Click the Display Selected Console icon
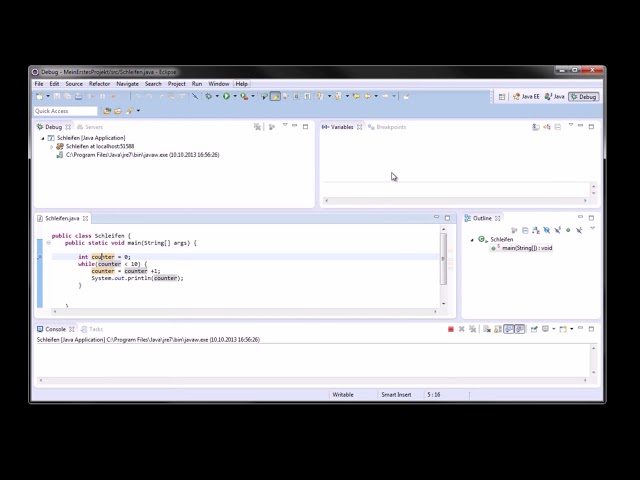640x480 pixels. pyautogui.click(x=545, y=329)
